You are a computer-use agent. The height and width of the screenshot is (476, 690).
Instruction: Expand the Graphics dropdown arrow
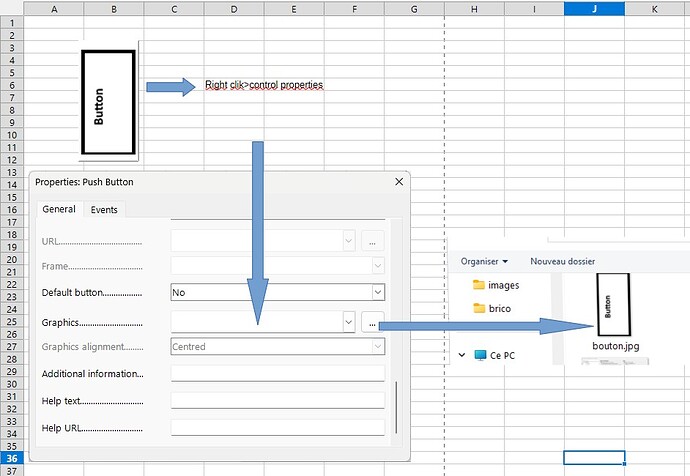pos(349,322)
